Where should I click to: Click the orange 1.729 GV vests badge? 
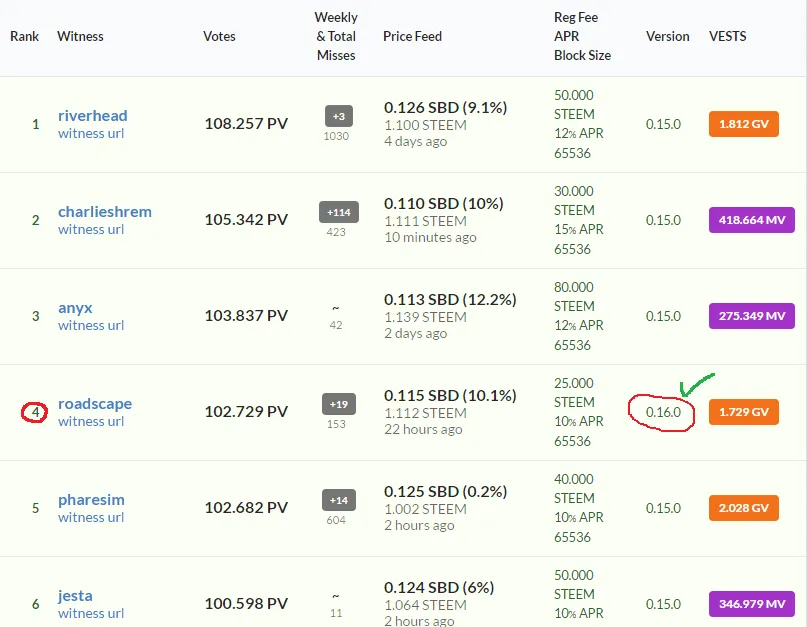tap(744, 412)
